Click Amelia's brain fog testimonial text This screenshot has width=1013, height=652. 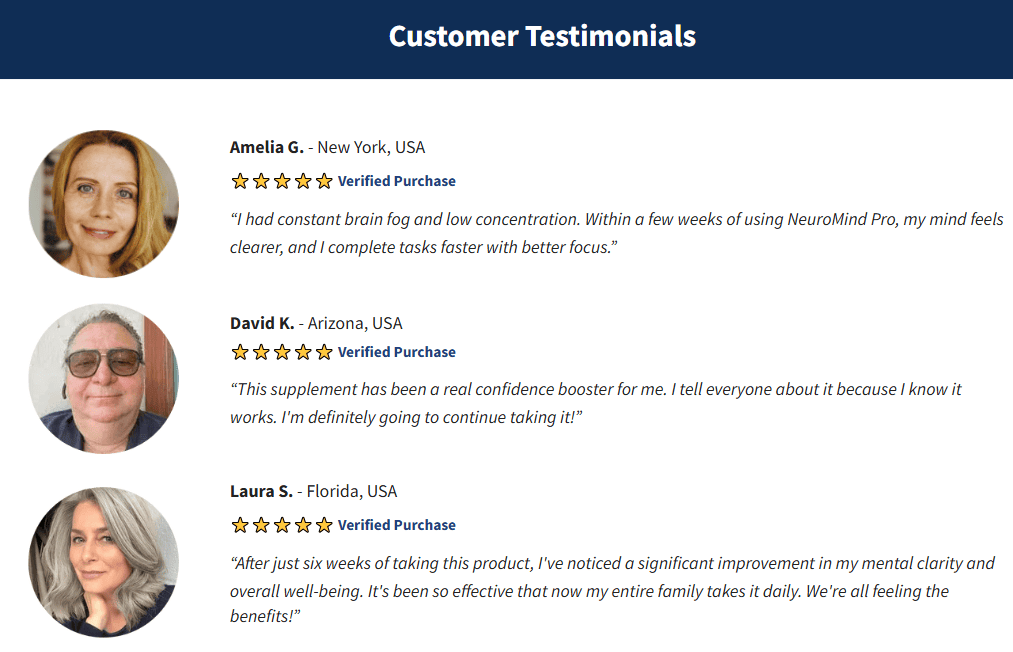[x=617, y=233]
